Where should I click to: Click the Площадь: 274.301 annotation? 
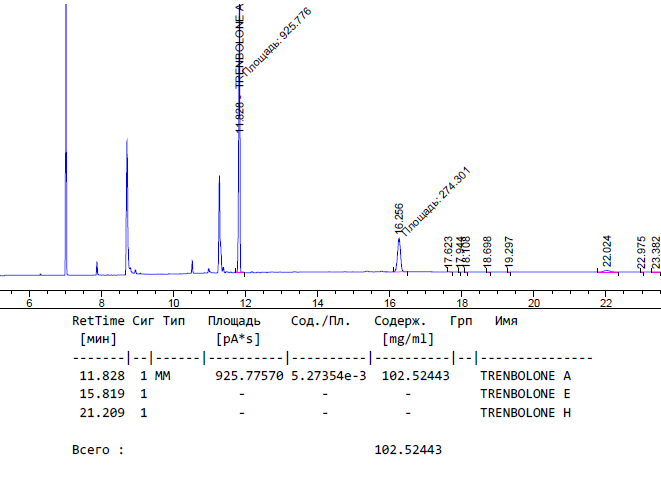436,201
